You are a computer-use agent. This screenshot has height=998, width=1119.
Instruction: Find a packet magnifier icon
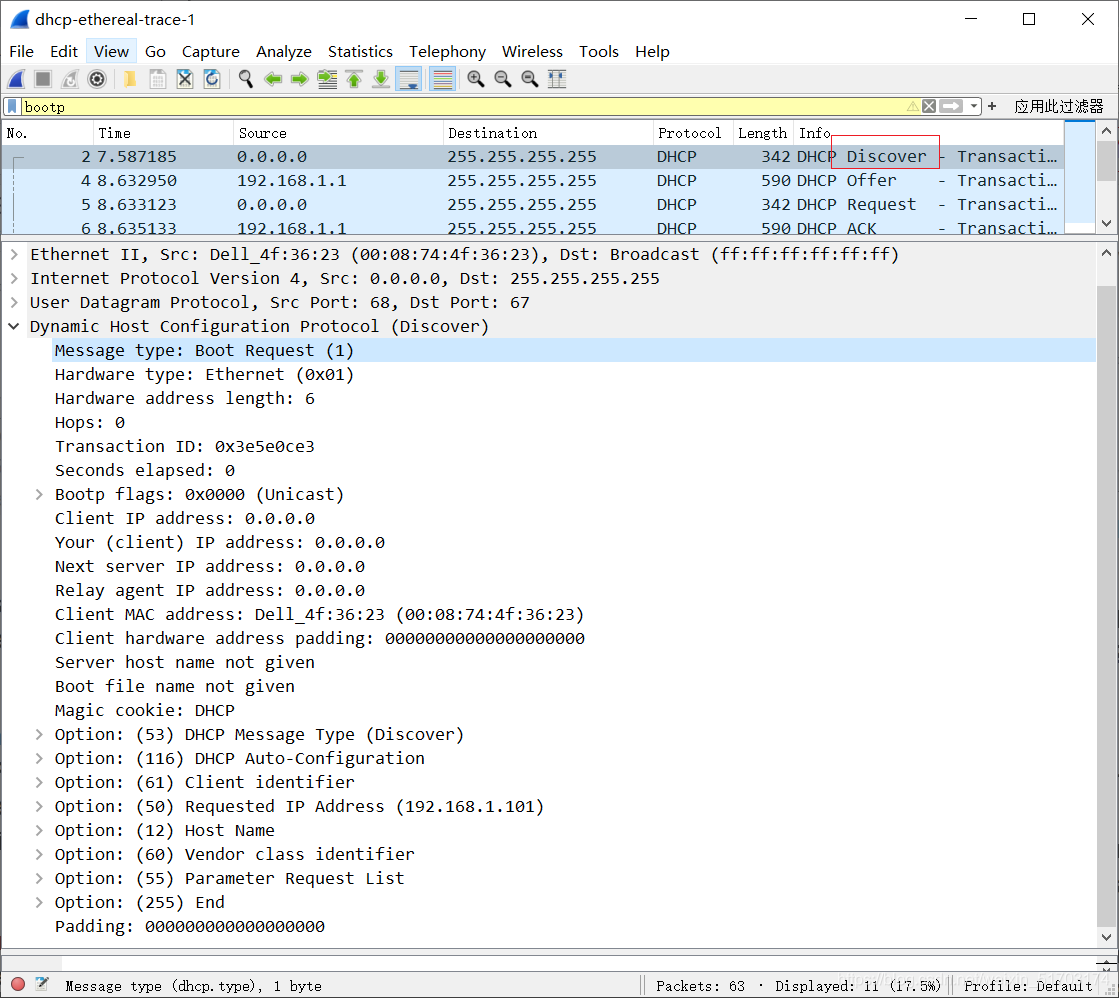coord(245,79)
